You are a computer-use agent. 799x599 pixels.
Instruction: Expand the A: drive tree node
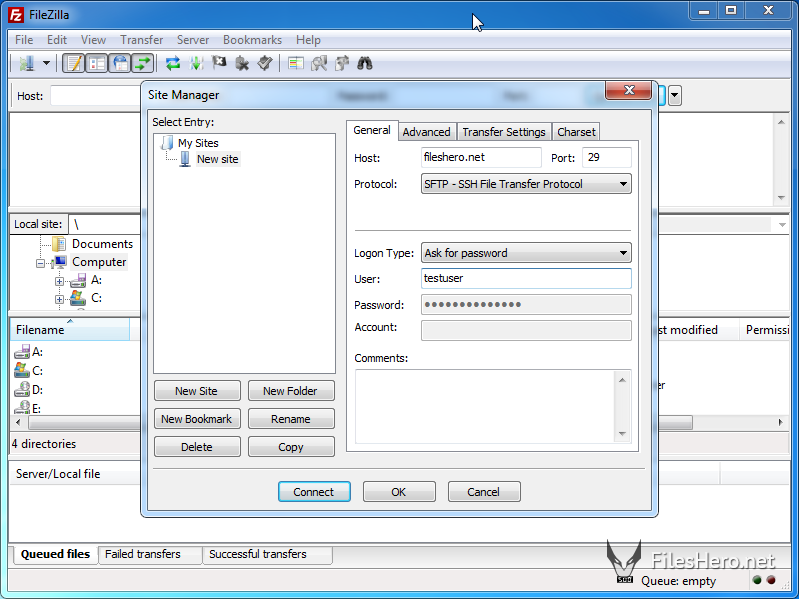(60, 281)
